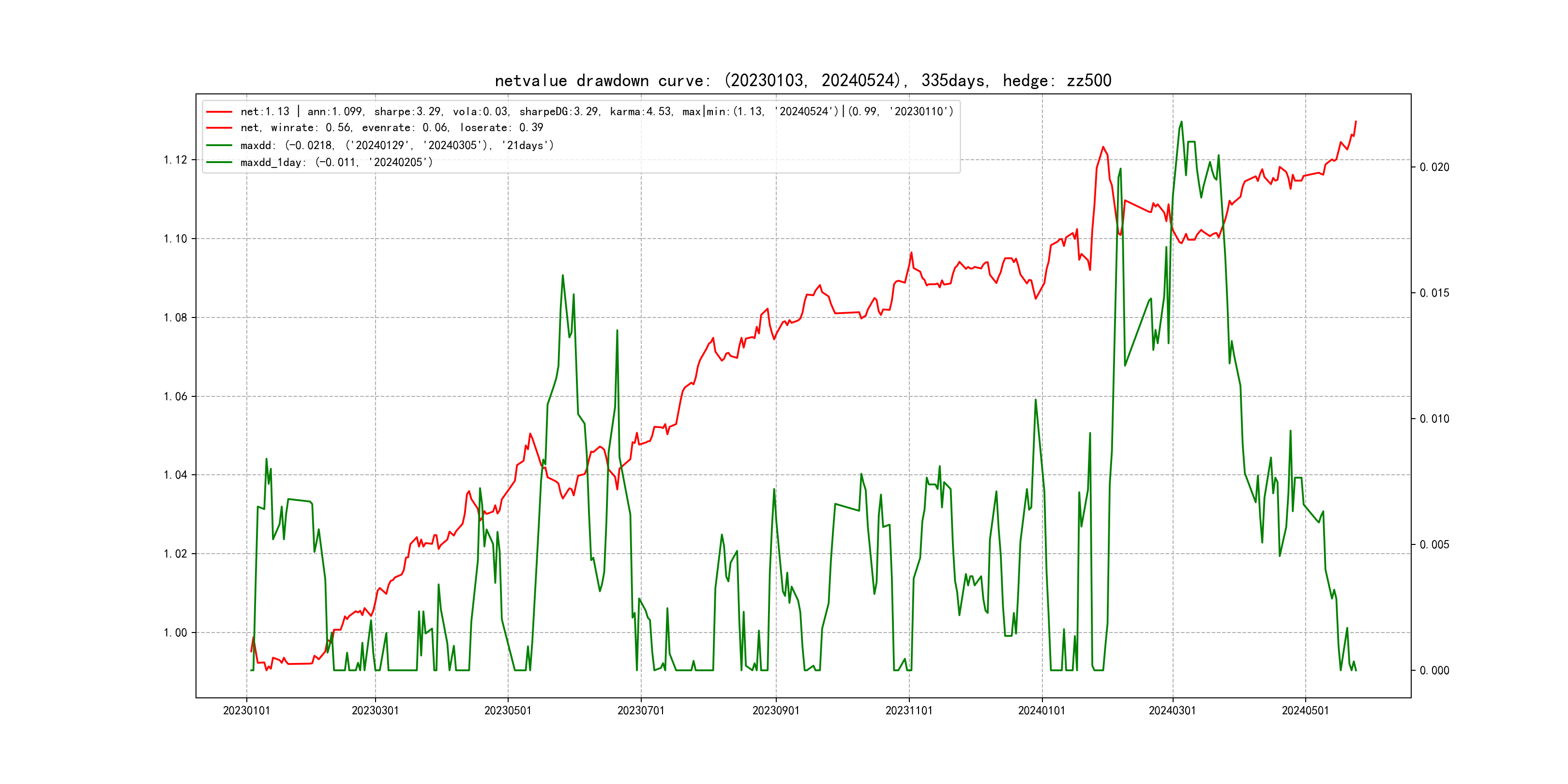Screen dimensions: 1568x784
Task: Click the green drawdown curve's highest peak
Action: [x=1181, y=122]
